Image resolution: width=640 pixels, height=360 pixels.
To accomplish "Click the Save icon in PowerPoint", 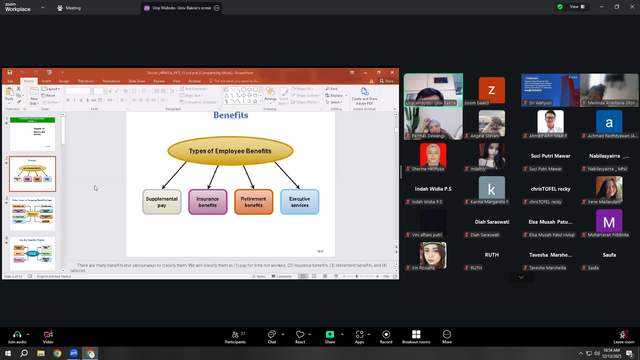I will 10,72.
